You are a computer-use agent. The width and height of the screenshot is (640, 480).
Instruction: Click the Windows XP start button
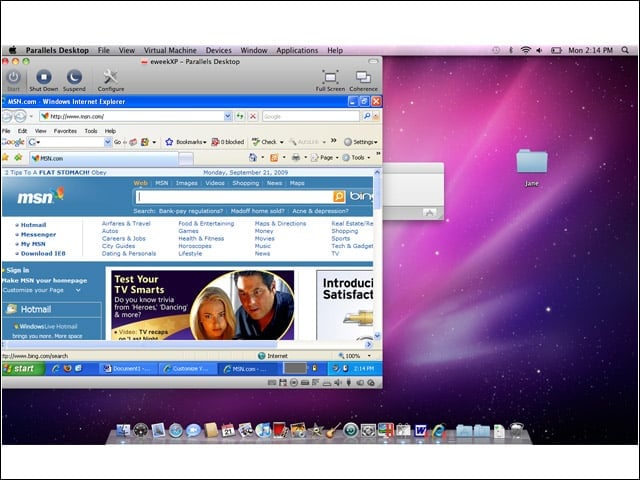click(23, 369)
